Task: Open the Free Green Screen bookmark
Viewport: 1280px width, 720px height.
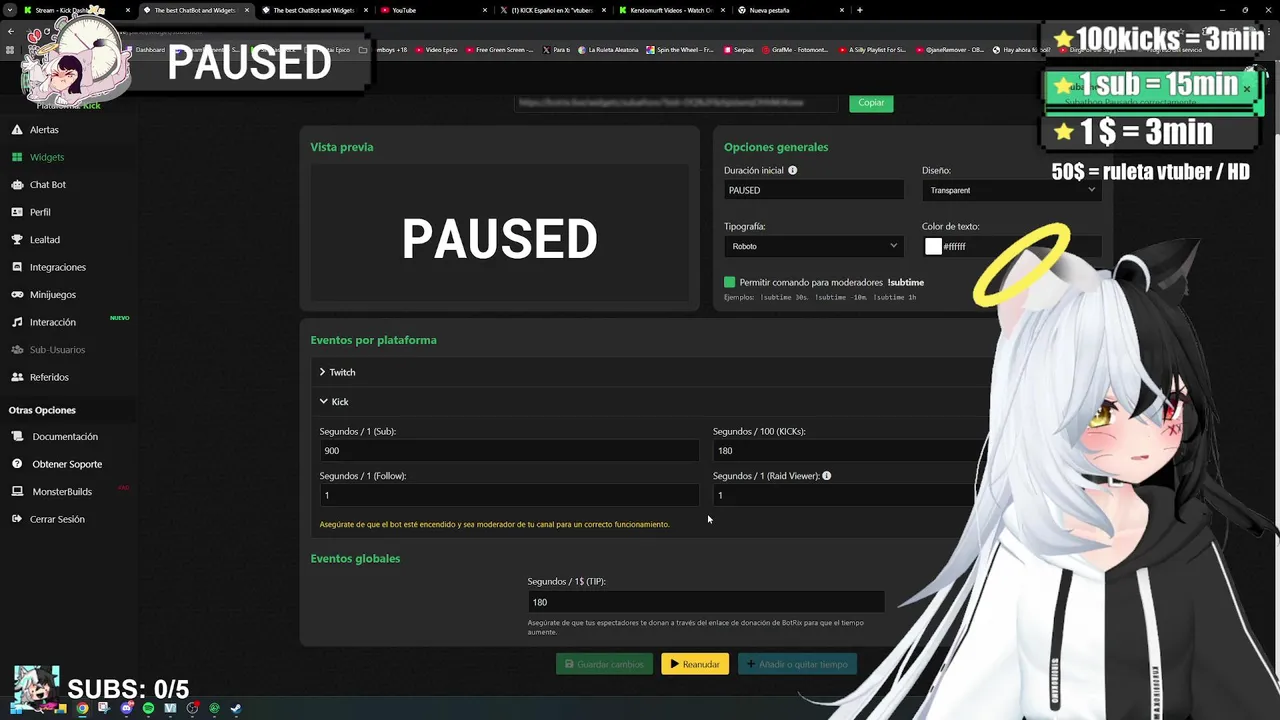Action: click(x=499, y=50)
